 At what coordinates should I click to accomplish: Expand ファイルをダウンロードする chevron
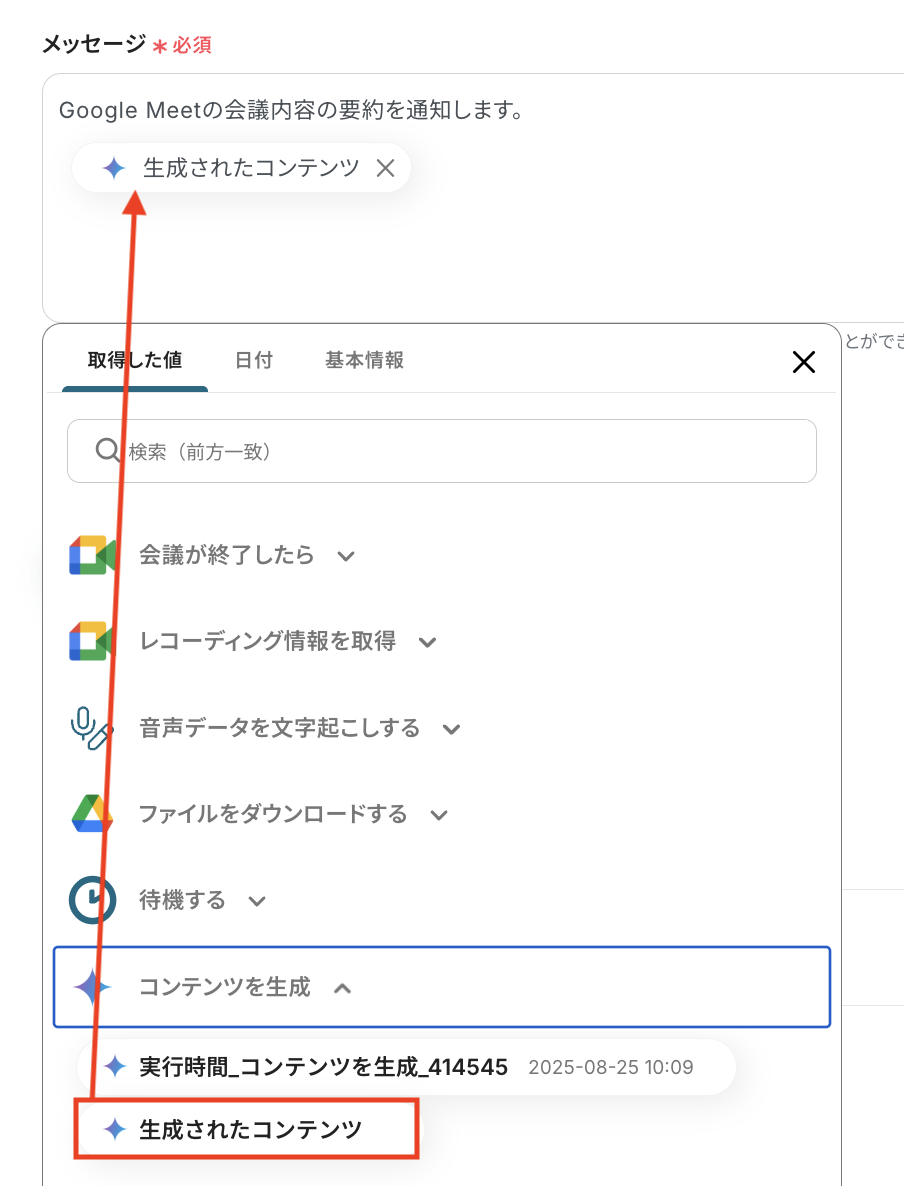pos(439,815)
